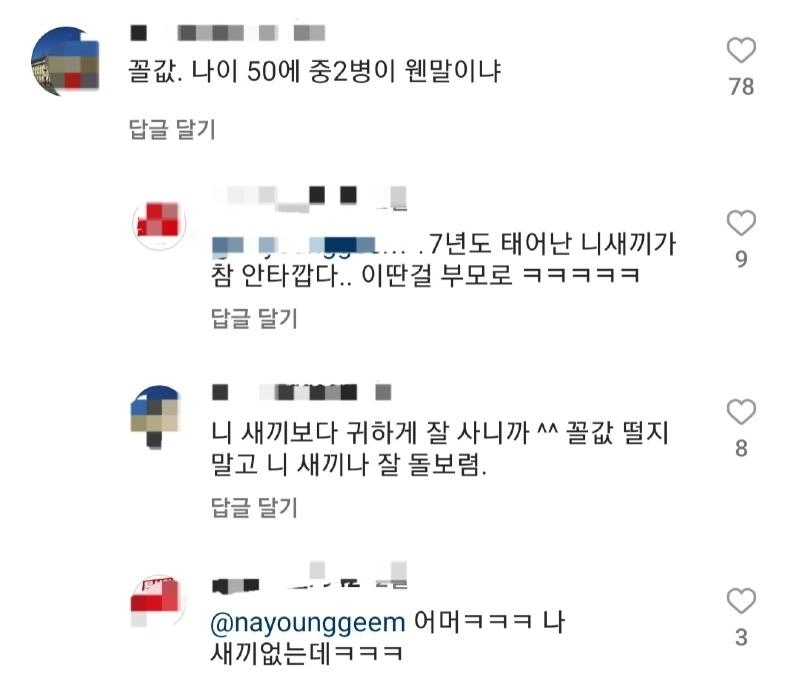Click 답글 달기 under the top comment
Image resolution: width=800 pixels, height=675 pixels.
[x=172, y=129]
